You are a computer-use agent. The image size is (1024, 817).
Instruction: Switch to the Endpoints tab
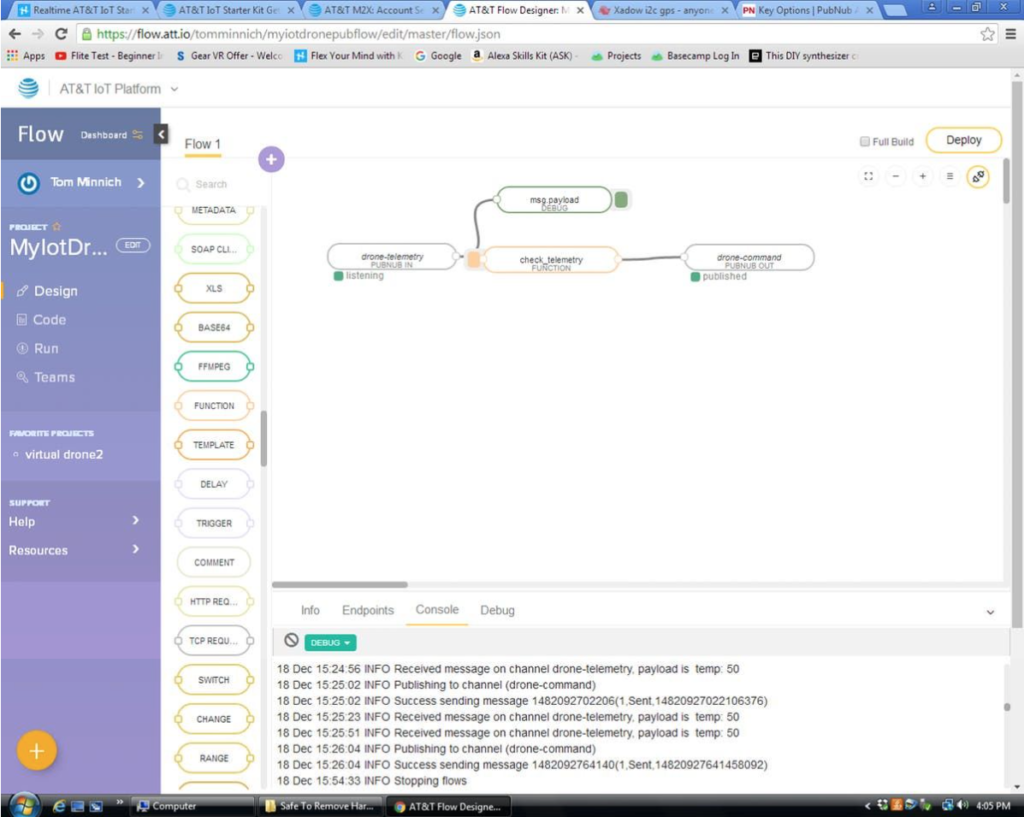tap(368, 610)
